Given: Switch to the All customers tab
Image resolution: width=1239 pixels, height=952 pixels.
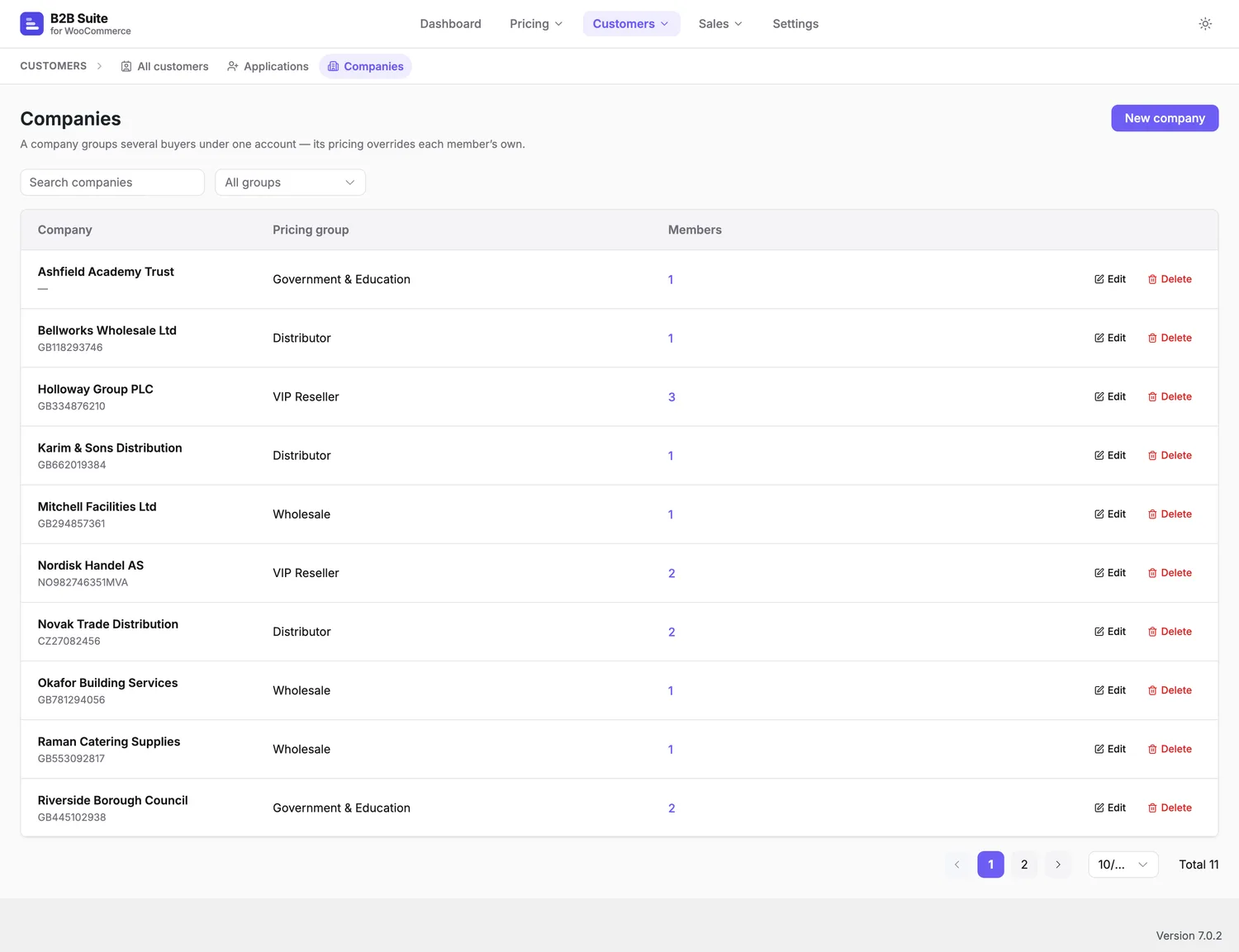Looking at the screenshot, I should click(x=165, y=66).
